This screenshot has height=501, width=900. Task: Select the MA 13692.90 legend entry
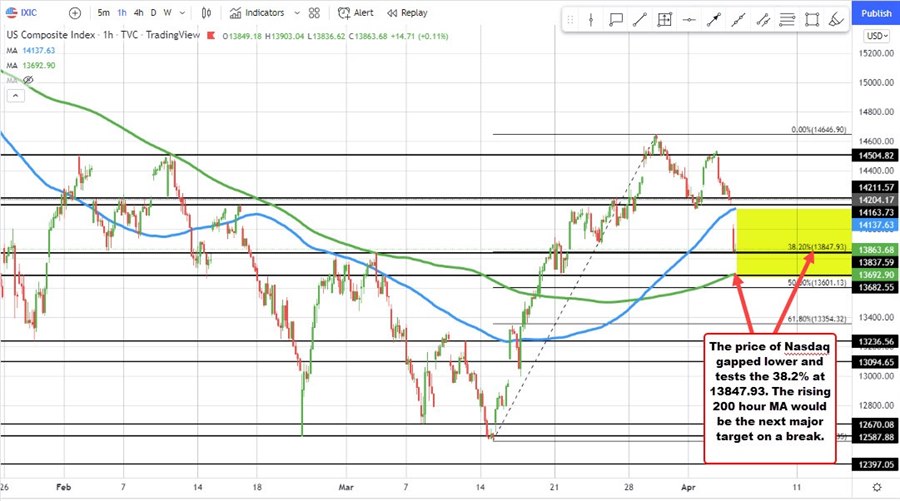[31, 65]
